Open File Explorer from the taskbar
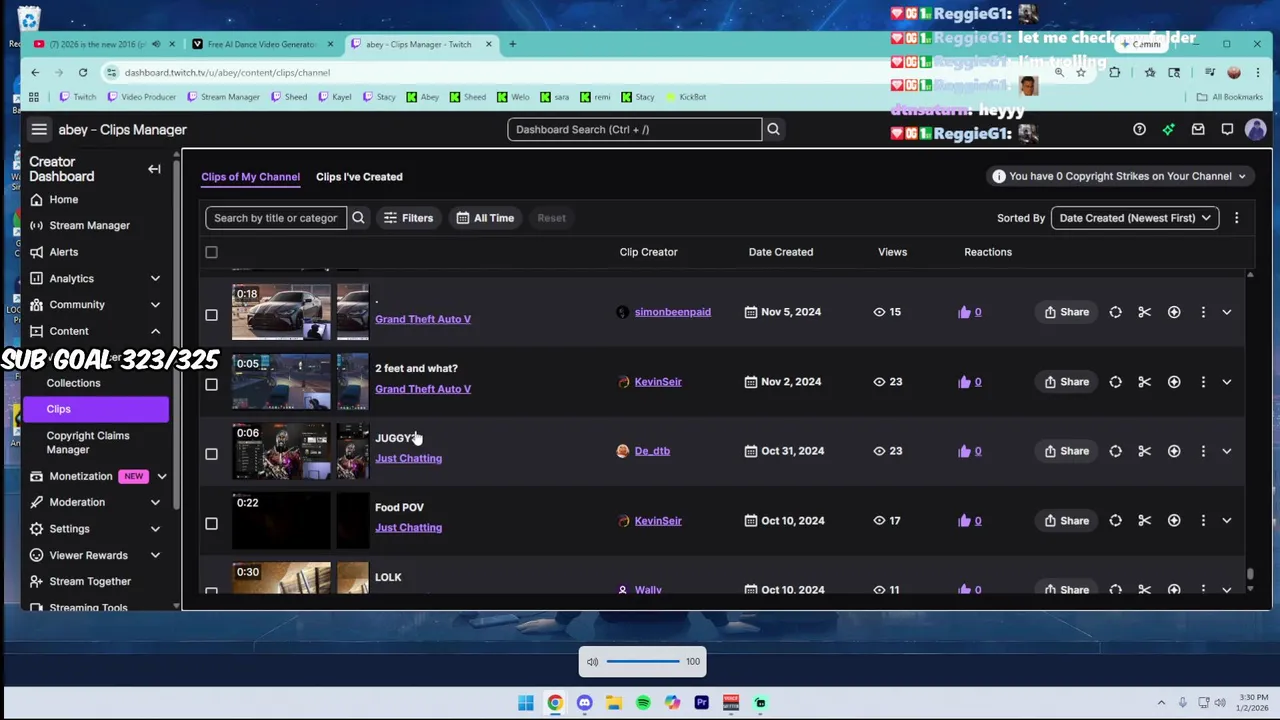This screenshot has width=1280, height=720. point(613,703)
